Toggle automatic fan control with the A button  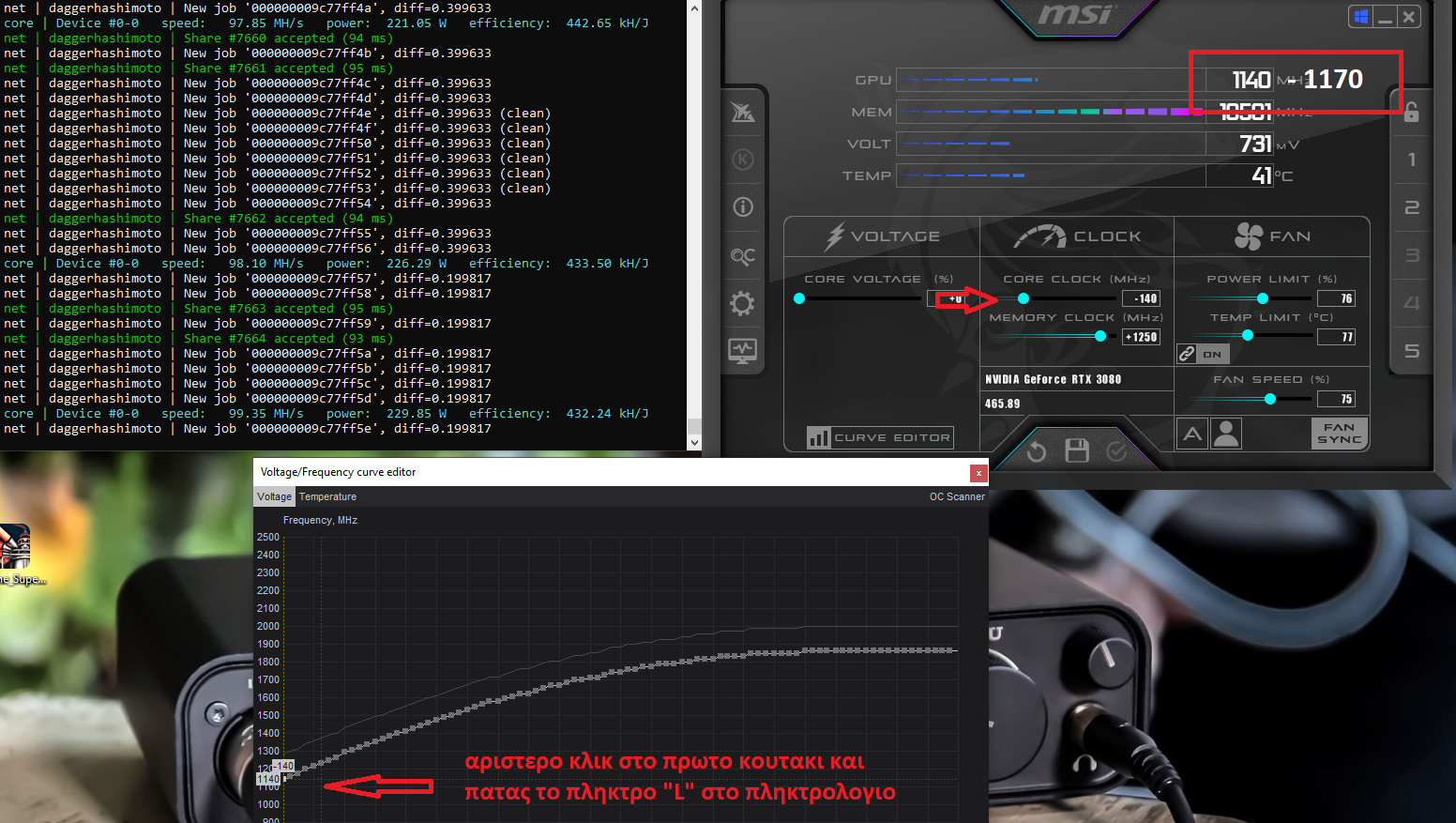click(1192, 434)
